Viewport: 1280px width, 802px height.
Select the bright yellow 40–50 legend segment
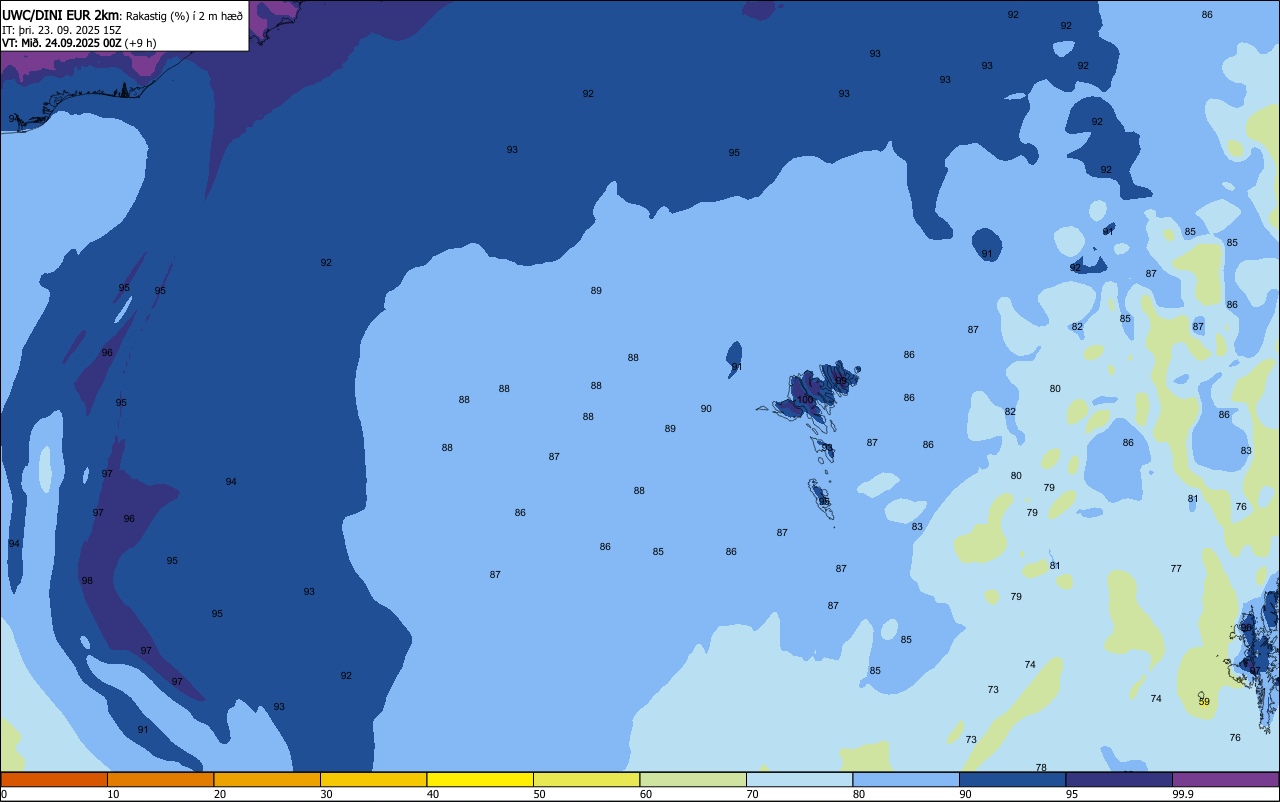coord(480,779)
